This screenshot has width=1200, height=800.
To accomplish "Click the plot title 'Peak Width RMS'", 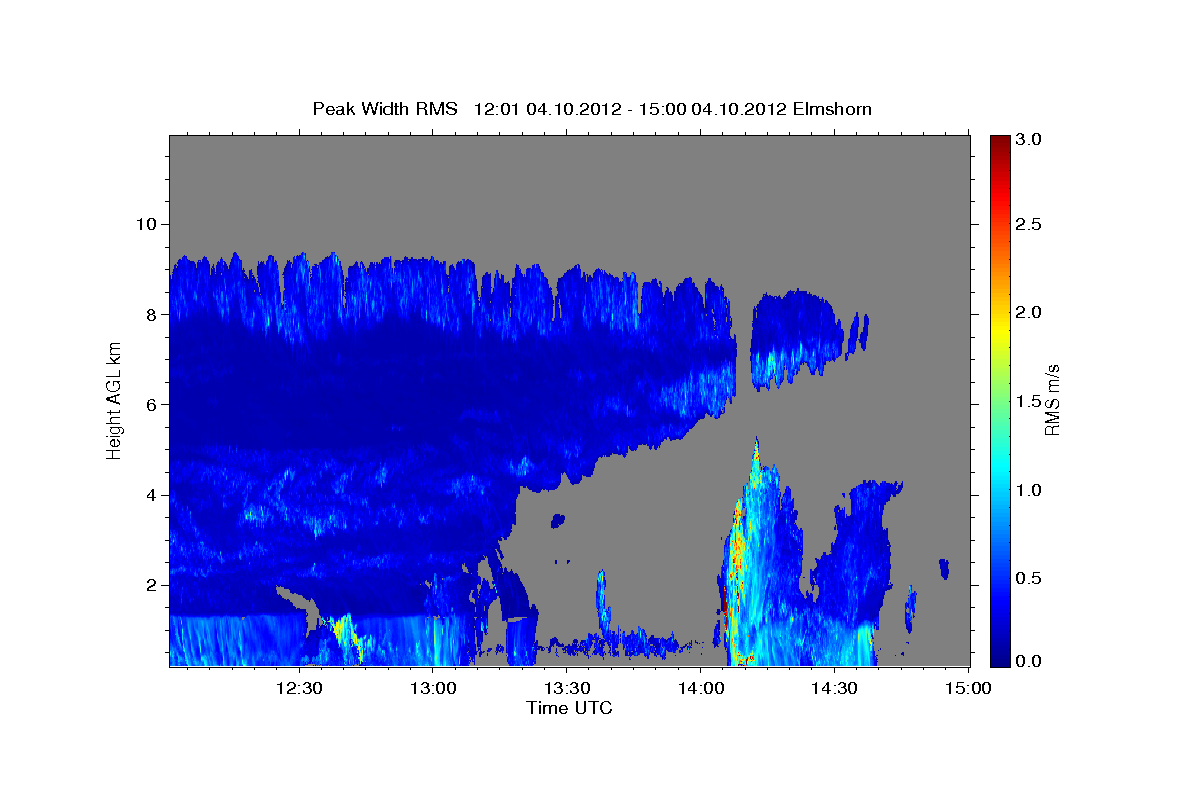I will coord(385,108).
